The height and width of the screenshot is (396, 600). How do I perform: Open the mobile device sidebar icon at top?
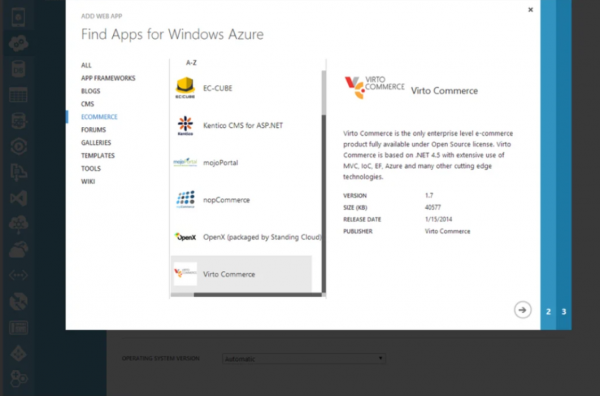click(x=18, y=18)
